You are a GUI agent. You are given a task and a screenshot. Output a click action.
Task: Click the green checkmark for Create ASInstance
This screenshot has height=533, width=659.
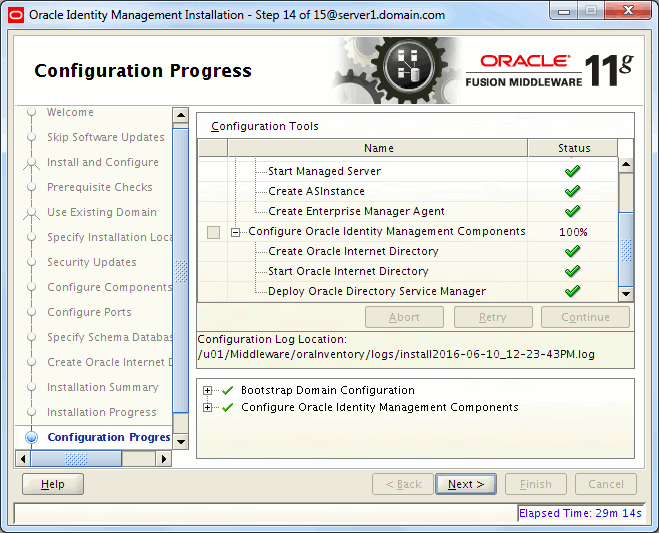[x=572, y=191]
